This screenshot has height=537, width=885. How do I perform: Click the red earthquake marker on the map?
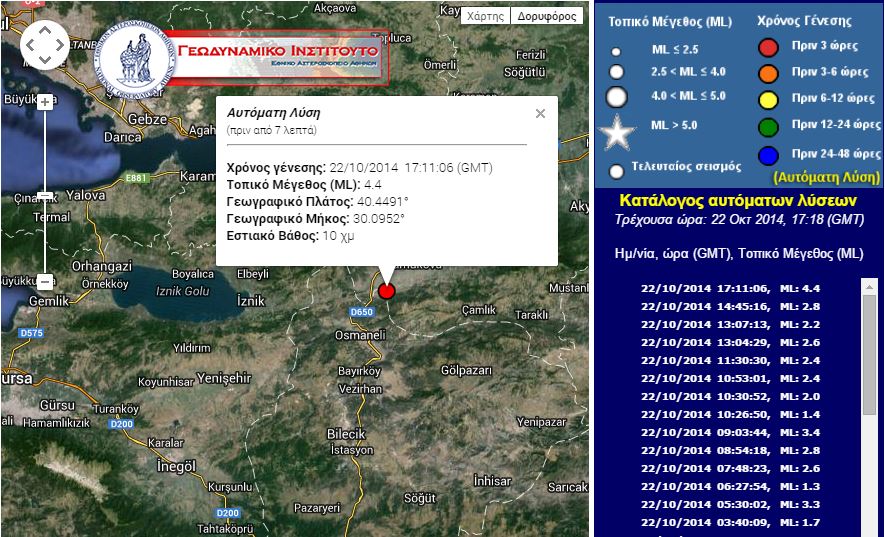coord(387,290)
